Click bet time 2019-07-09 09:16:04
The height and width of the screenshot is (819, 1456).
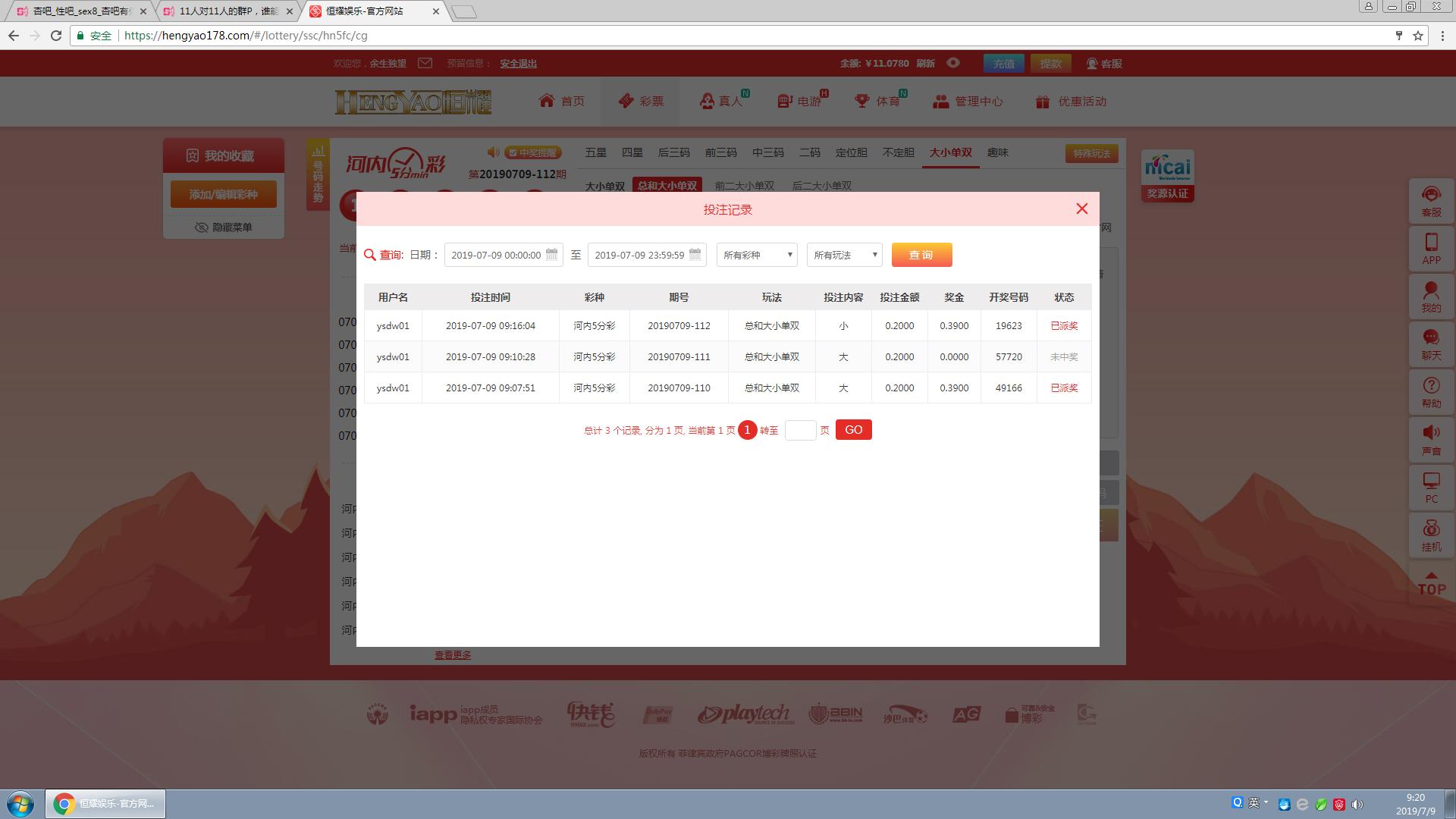pyautogui.click(x=490, y=325)
